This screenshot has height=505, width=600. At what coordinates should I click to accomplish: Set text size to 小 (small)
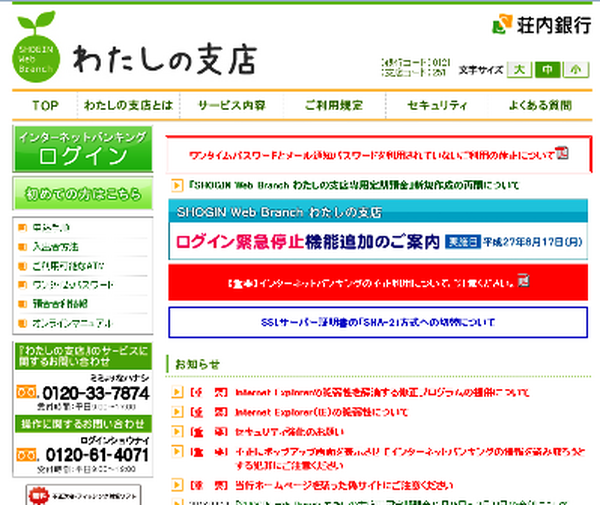pyautogui.click(x=576, y=70)
